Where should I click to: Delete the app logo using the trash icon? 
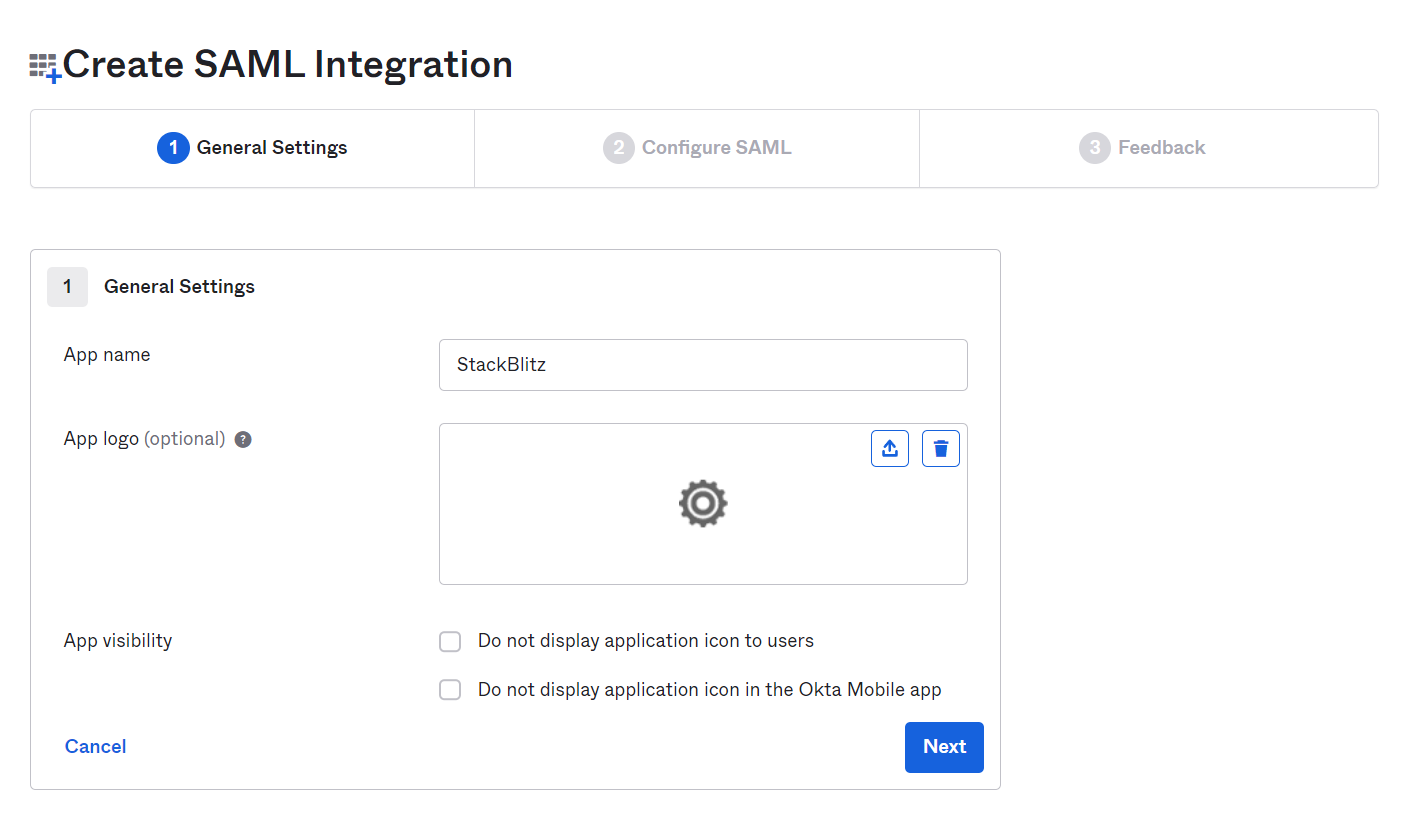coord(940,448)
